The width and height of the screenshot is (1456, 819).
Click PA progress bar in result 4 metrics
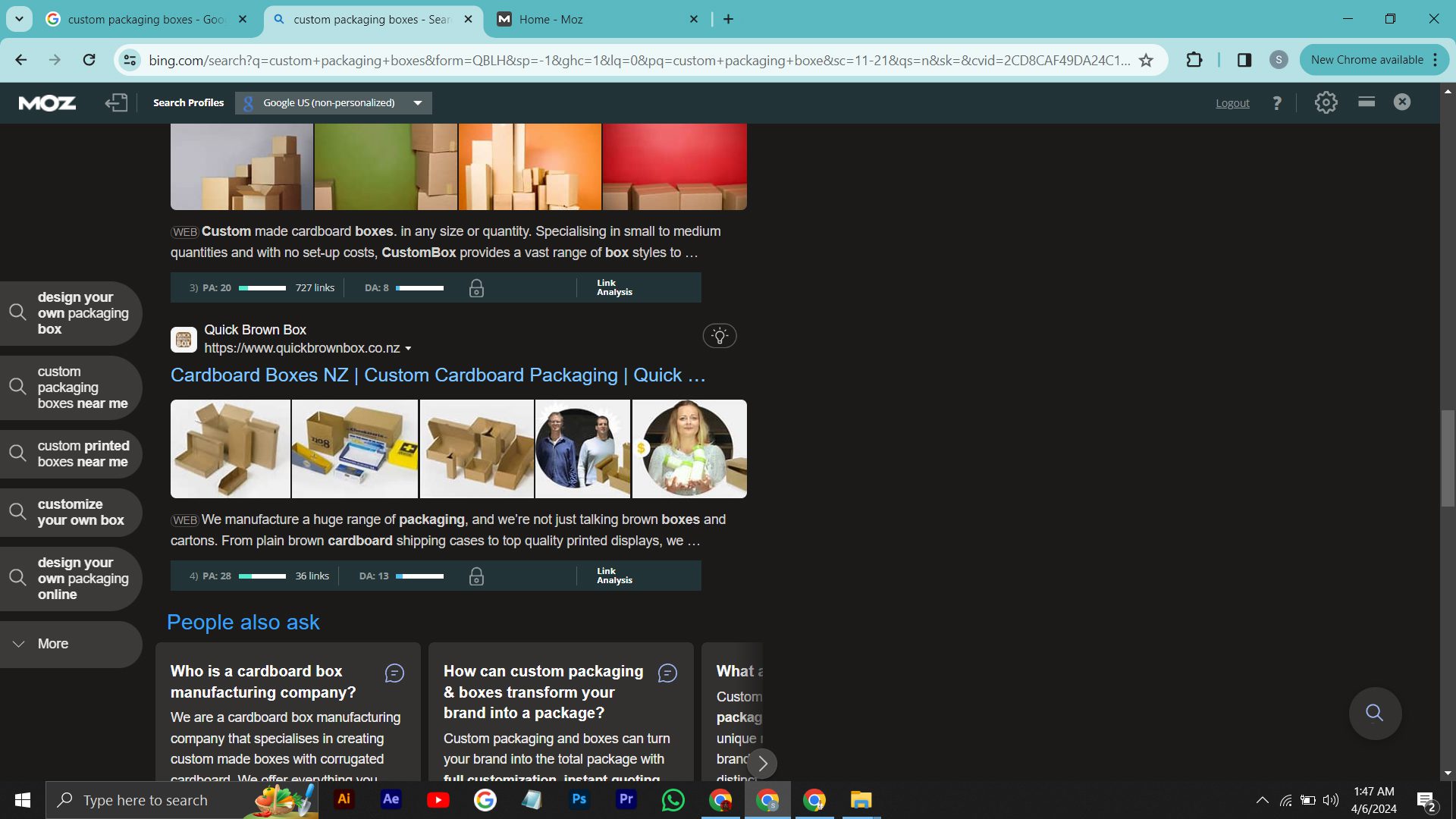pos(262,576)
